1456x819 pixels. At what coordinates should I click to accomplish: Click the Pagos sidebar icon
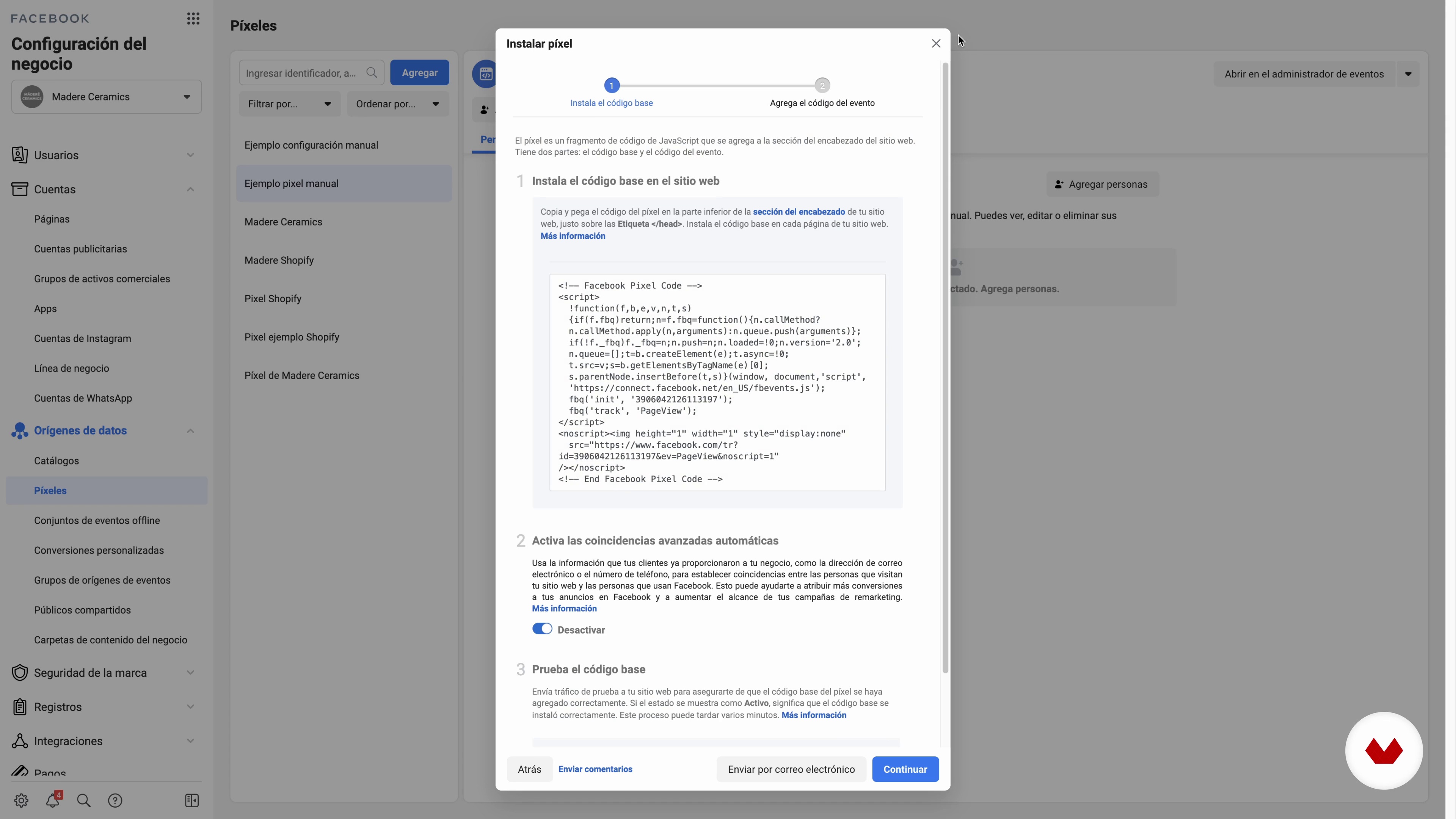coord(20,771)
